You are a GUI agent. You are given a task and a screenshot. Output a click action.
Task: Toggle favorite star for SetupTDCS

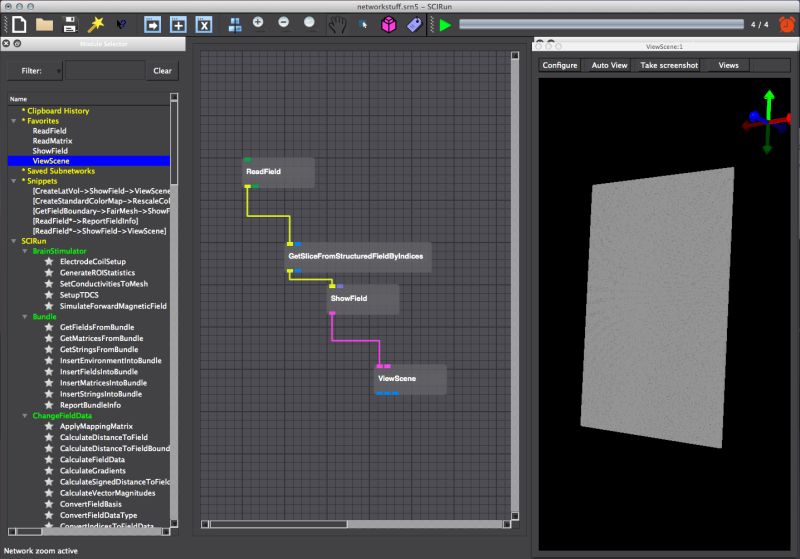click(x=49, y=295)
